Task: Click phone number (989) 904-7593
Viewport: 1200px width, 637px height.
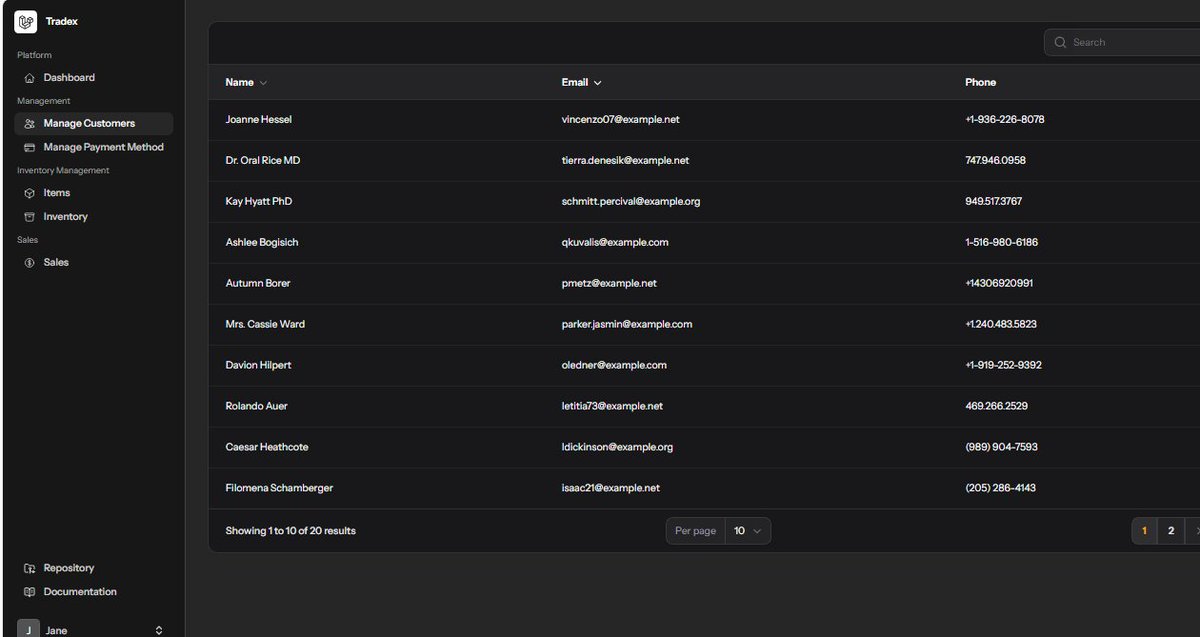Action: click(x=1001, y=448)
